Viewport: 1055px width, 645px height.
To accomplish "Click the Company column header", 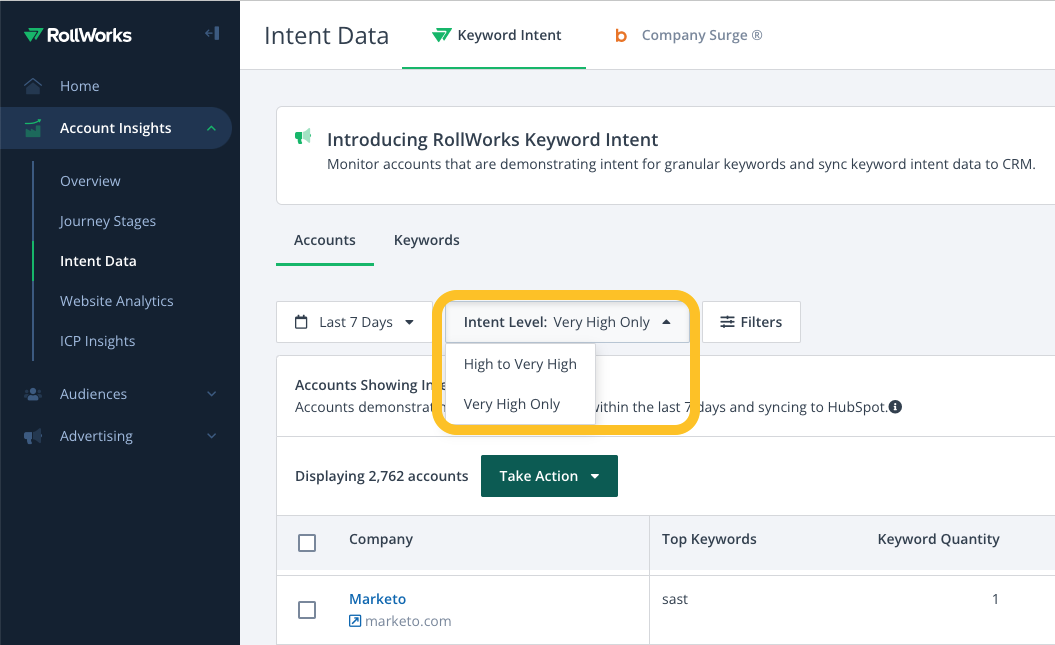I will [x=381, y=539].
